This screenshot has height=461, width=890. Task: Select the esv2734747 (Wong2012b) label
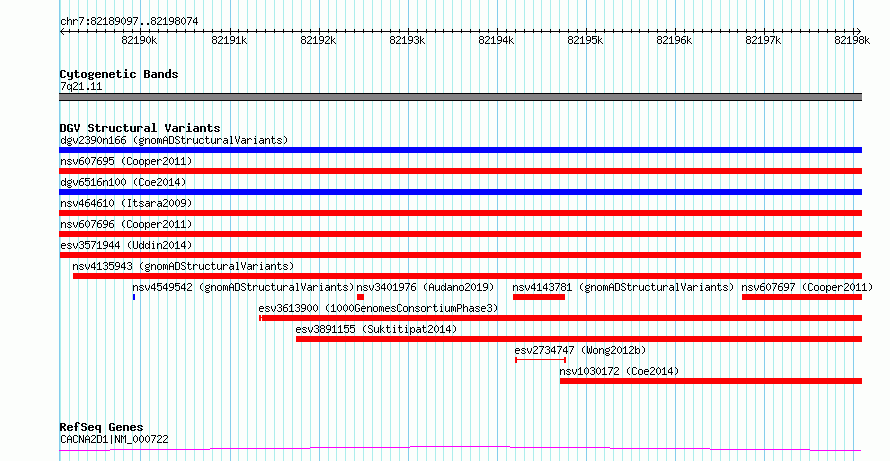(x=580, y=350)
